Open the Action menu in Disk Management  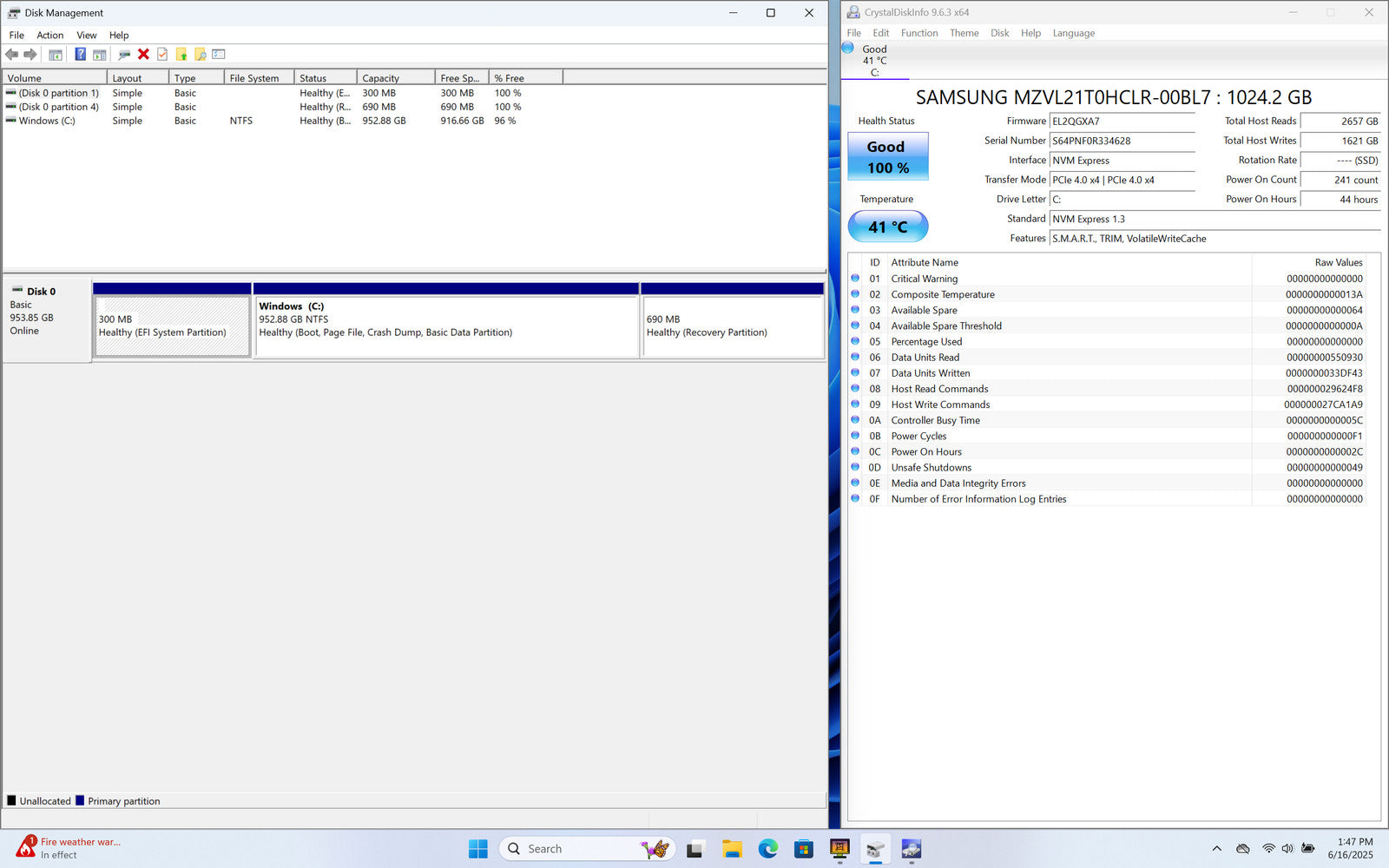[49, 36]
